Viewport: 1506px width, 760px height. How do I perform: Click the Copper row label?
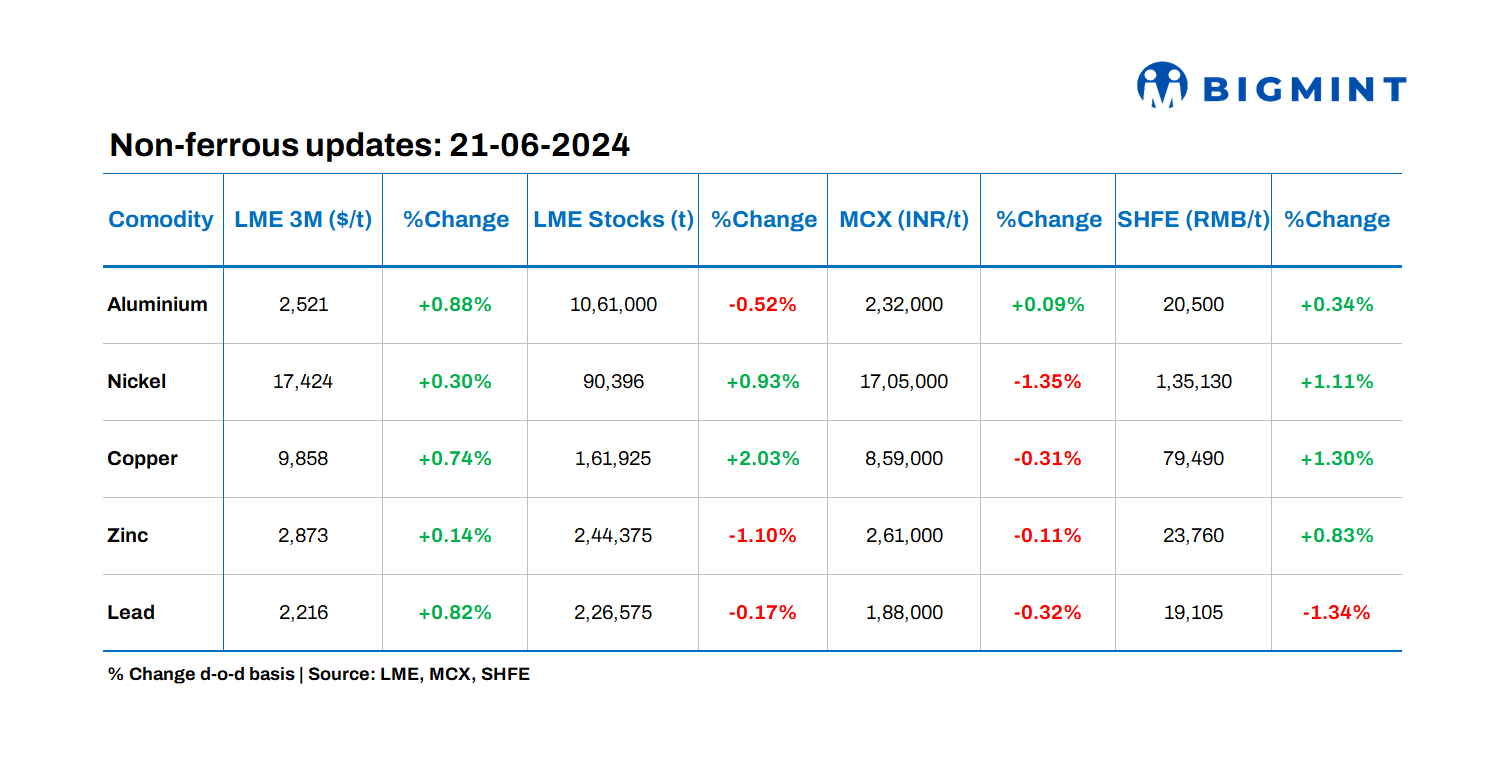[x=142, y=458]
